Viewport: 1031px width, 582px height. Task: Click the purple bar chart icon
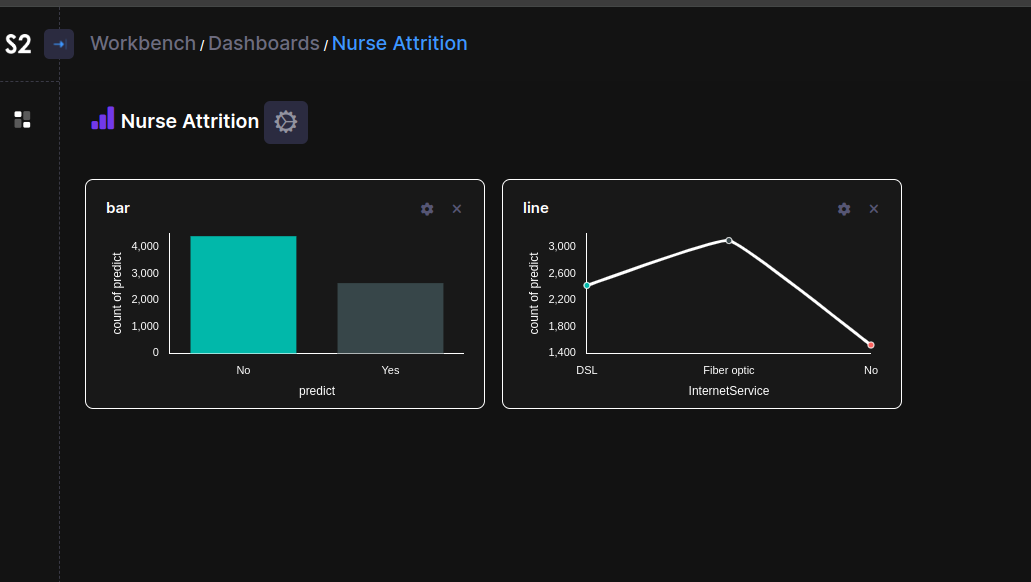[x=103, y=118]
